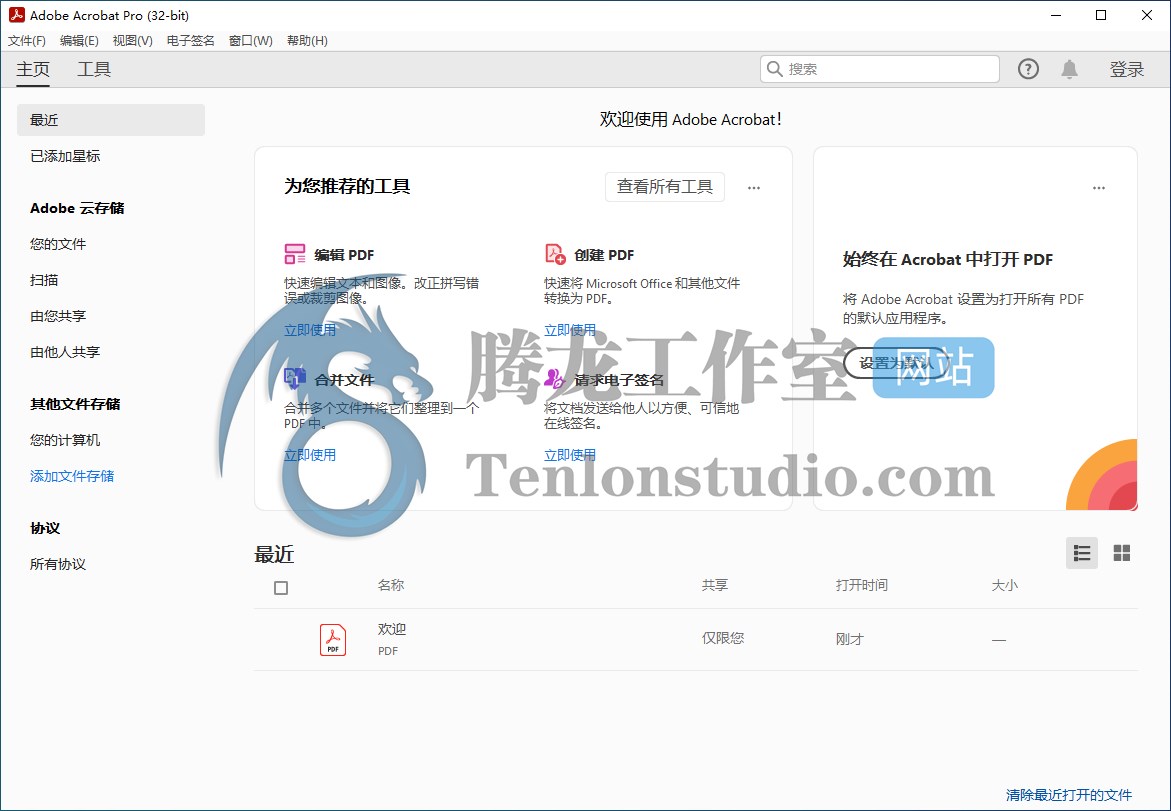Click the 名称 column header
This screenshot has width=1171, height=811.
coord(391,585)
